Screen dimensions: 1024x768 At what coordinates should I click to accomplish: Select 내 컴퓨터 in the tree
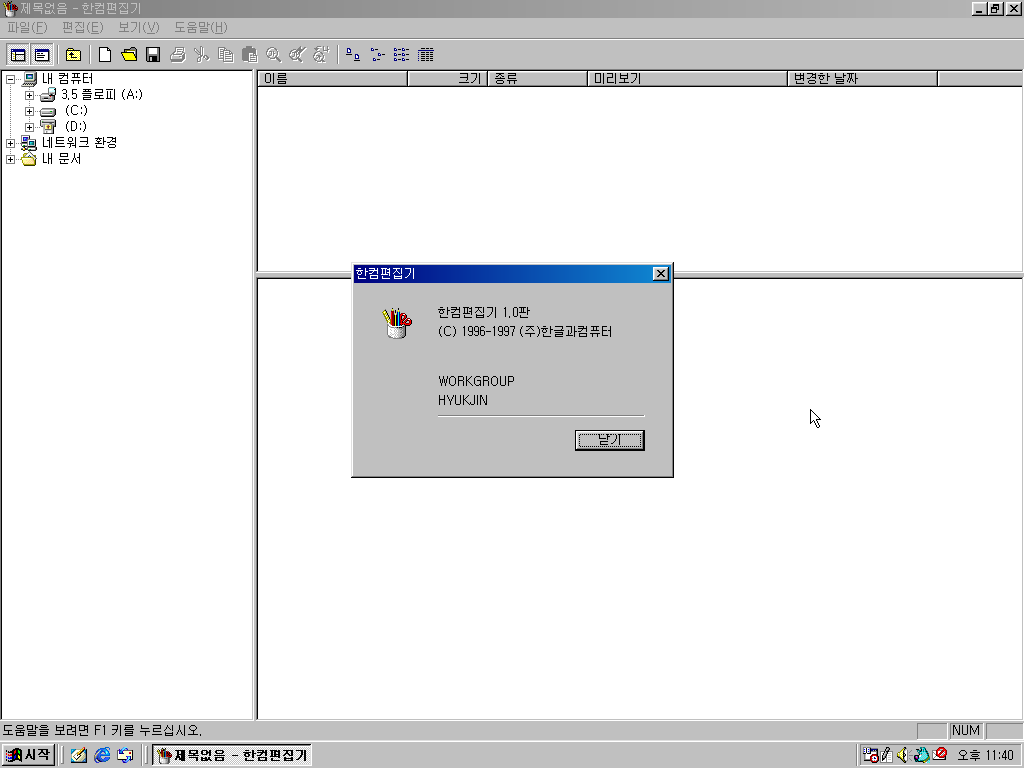[x=67, y=79]
